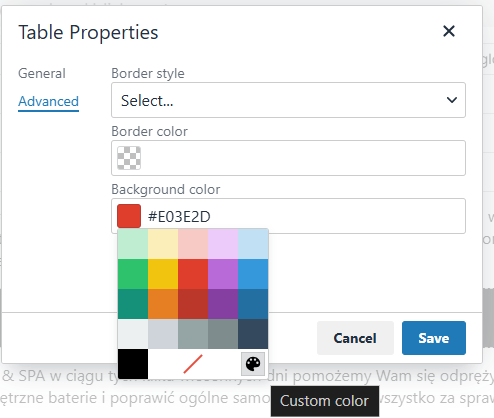The width and height of the screenshot is (494, 418).
Task: Pick the bright blue color swatch
Action: click(x=253, y=274)
